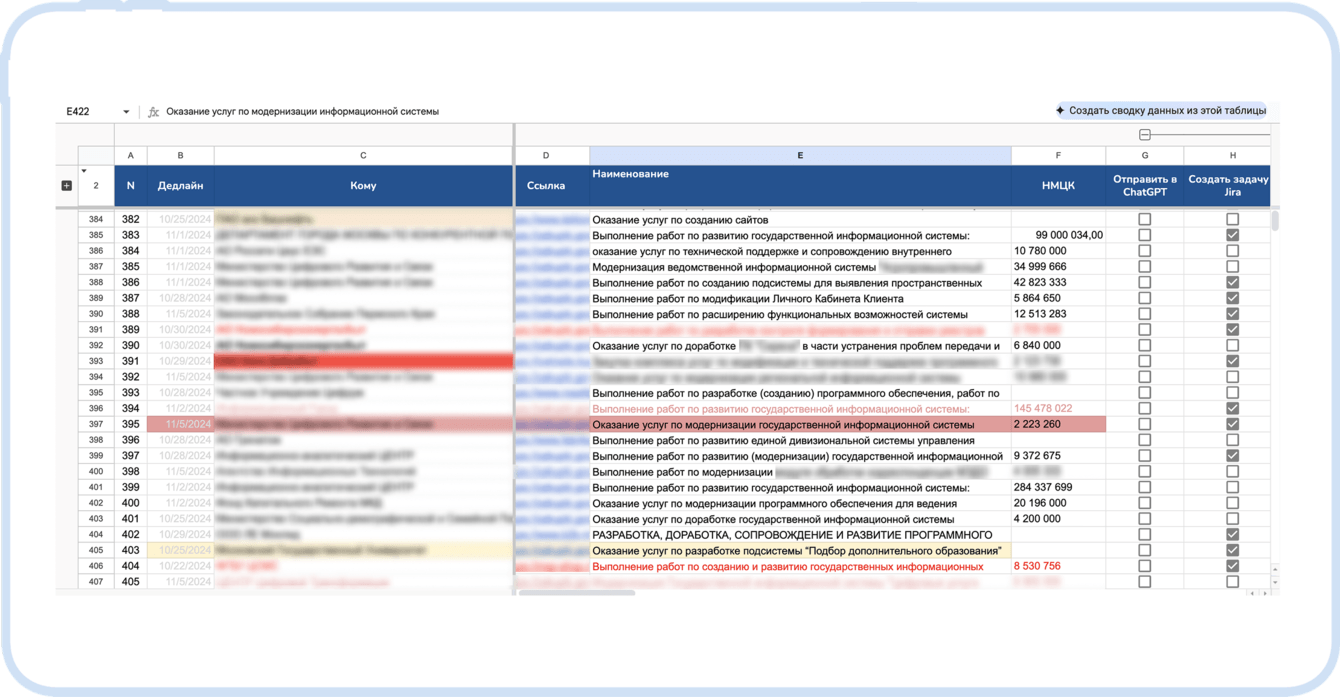The height and width of the screenshot is (697, 1340).
Task: Tick ChatGPT checkbox for N 384
Action: pyautogui.click(x=1145, y=251)
